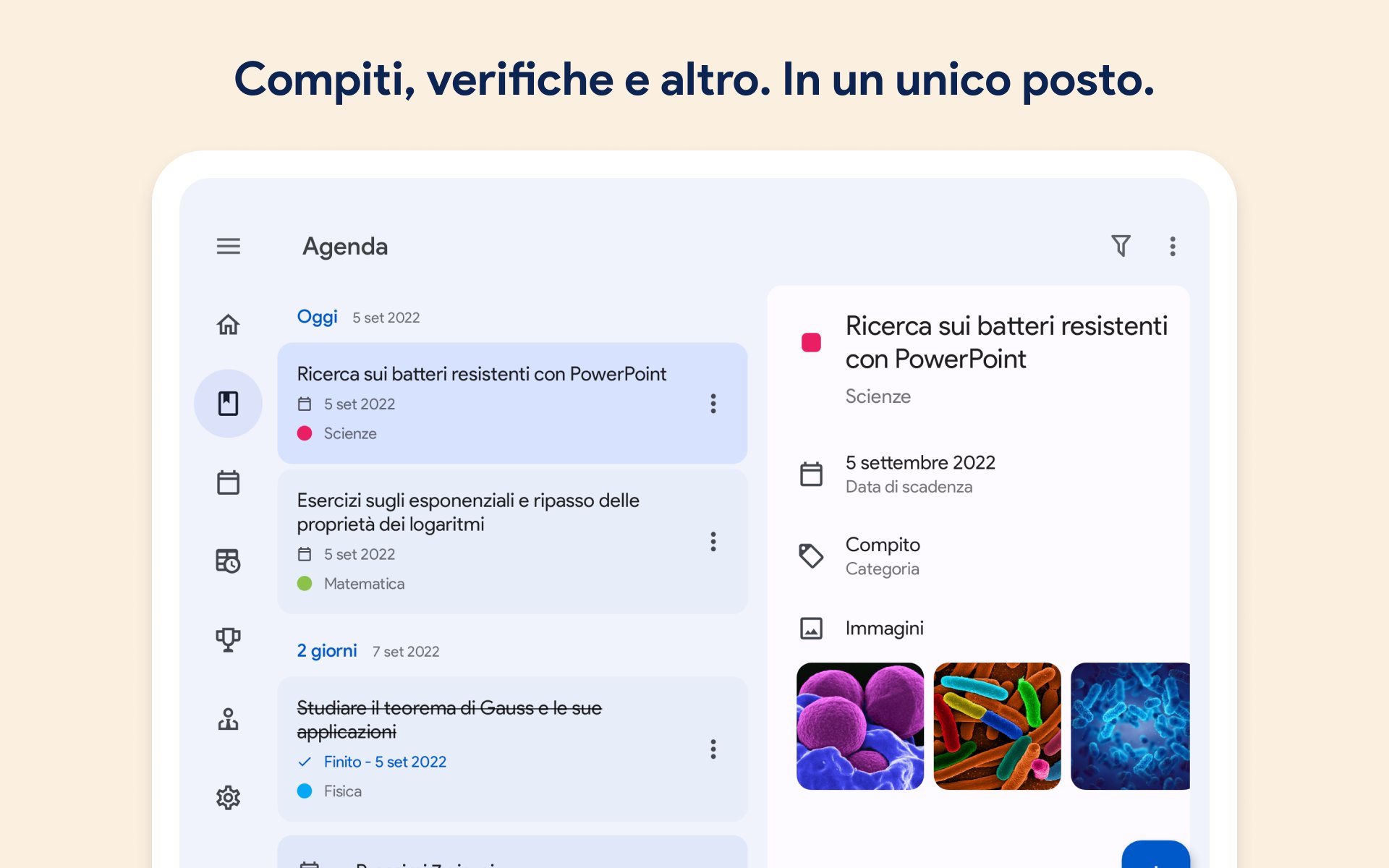Viewport: 1389px width, 868px height.
Task: Open Settings gear in sidebar
Action: [228, 797]
